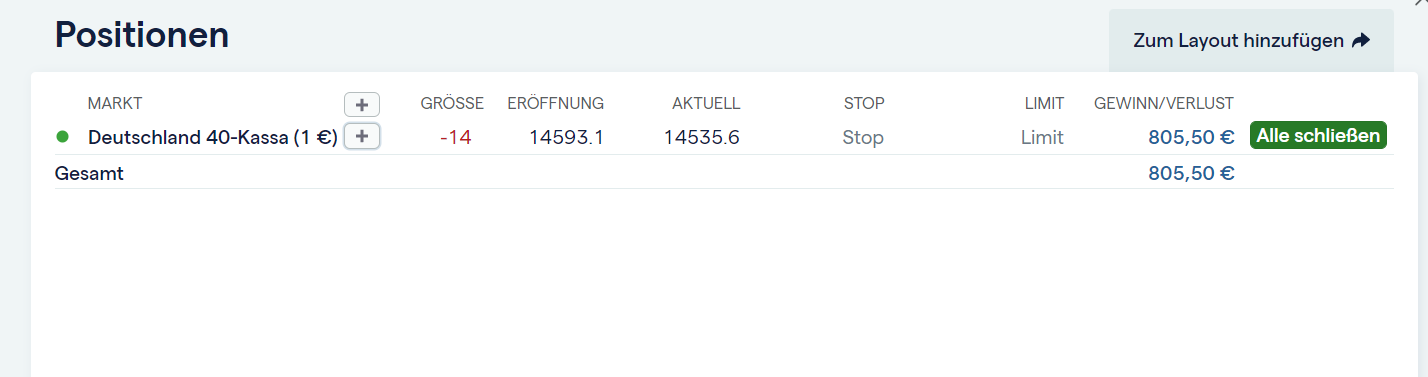This screenshot has height=377, width=1428.
Task: Close the position with Alle schließen
Action: (1318, 136)
